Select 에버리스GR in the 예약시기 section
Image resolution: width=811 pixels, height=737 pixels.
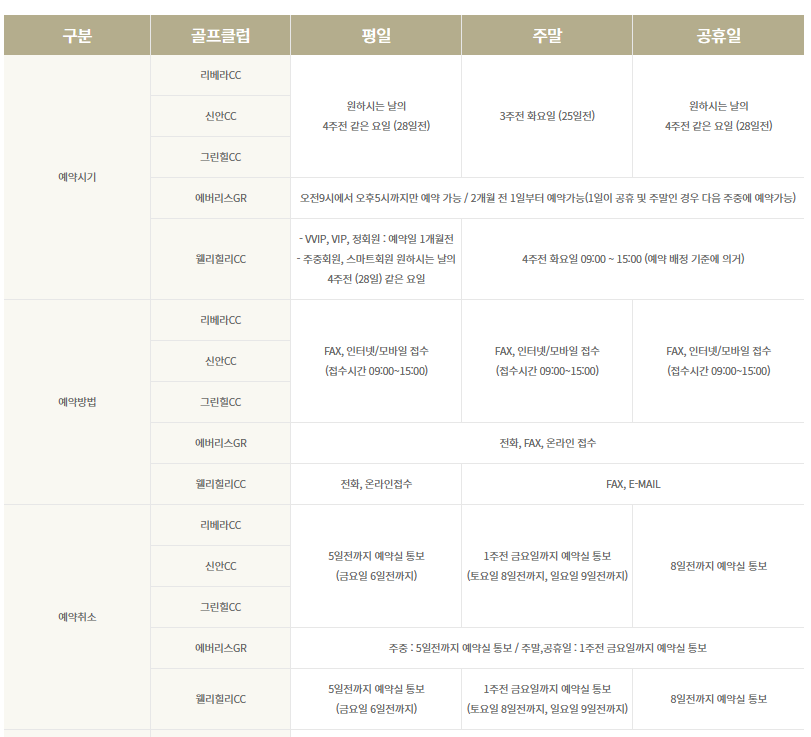[x=220, y=198]
